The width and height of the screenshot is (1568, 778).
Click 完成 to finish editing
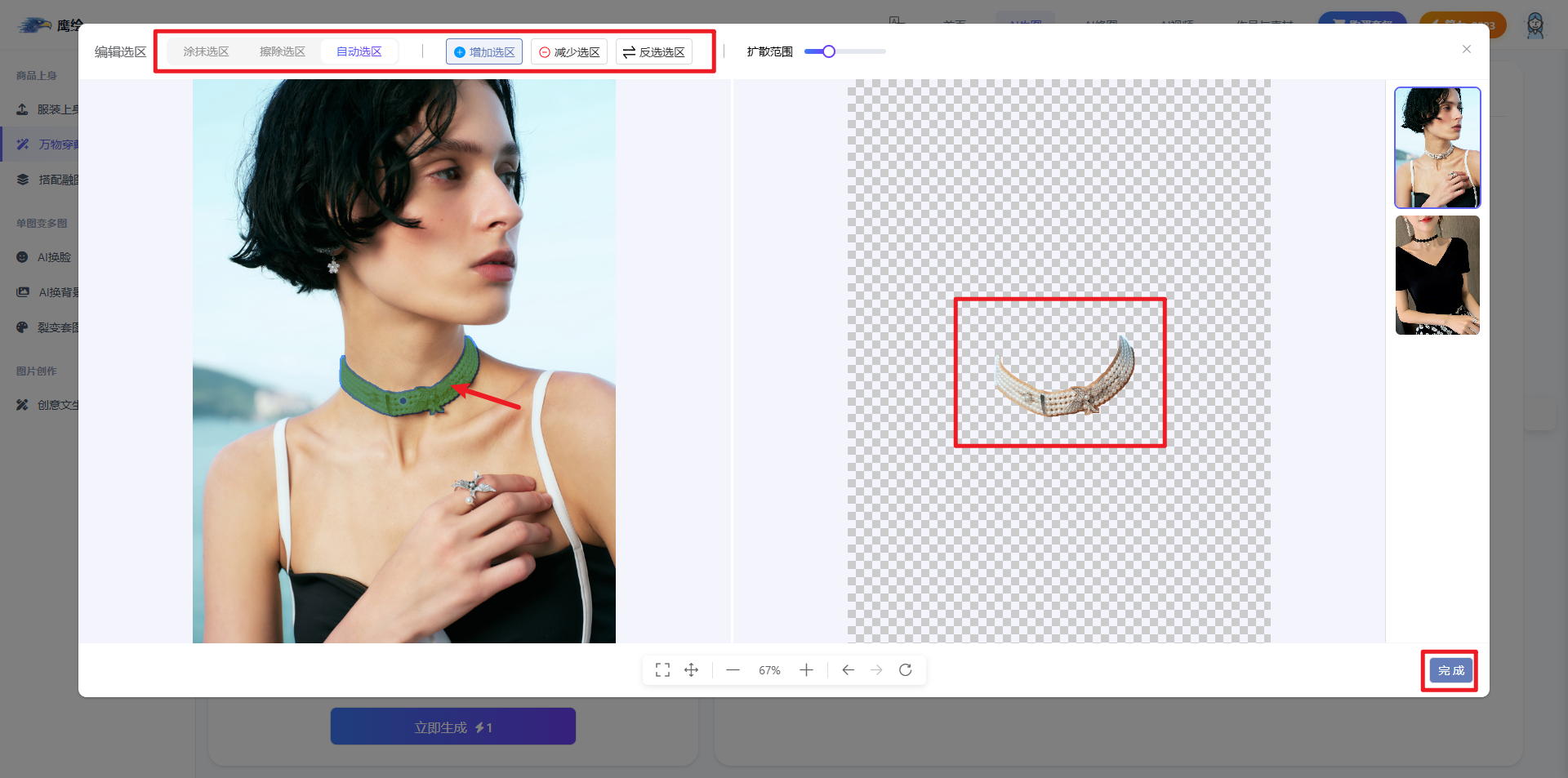click(1450, 670)
